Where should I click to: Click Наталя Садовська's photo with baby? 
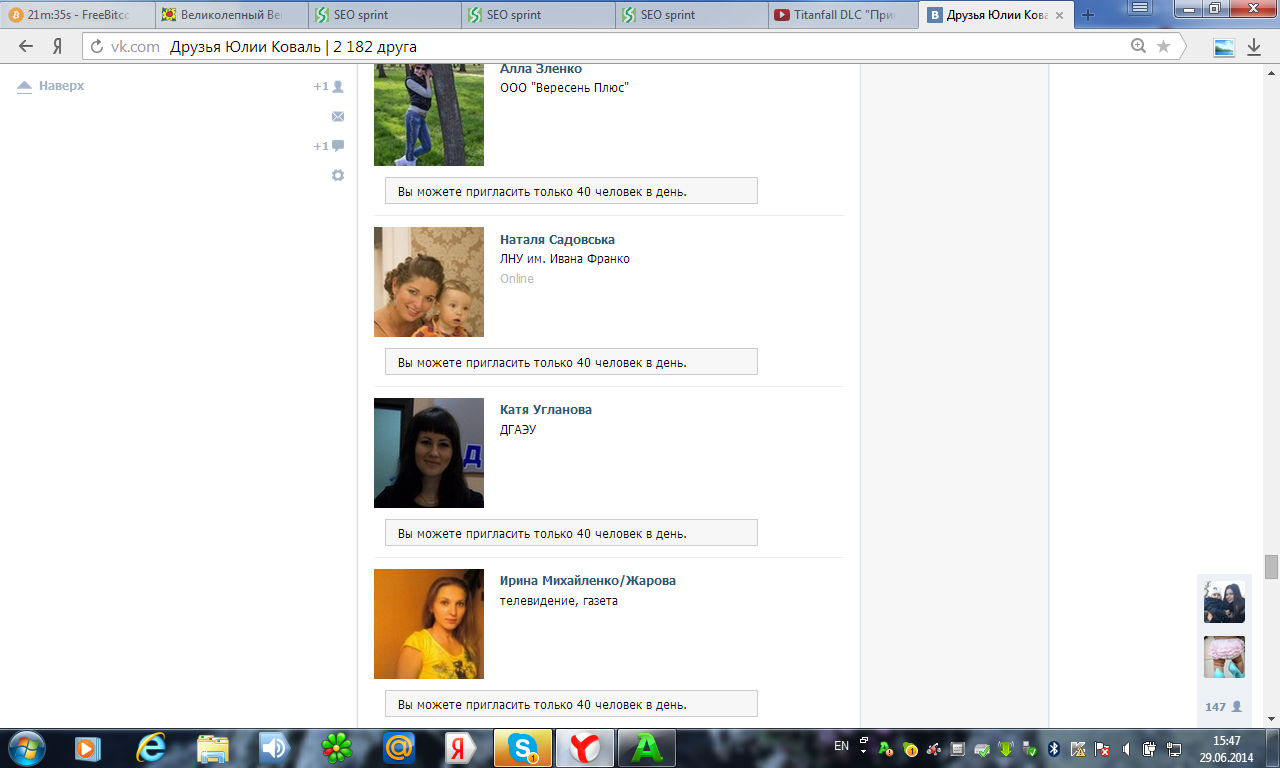[x=429, y=282]
